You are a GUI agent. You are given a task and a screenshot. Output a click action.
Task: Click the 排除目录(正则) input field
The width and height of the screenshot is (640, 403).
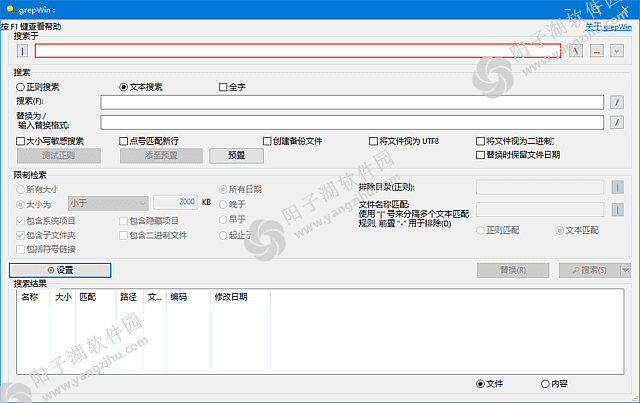click(540, 187)
